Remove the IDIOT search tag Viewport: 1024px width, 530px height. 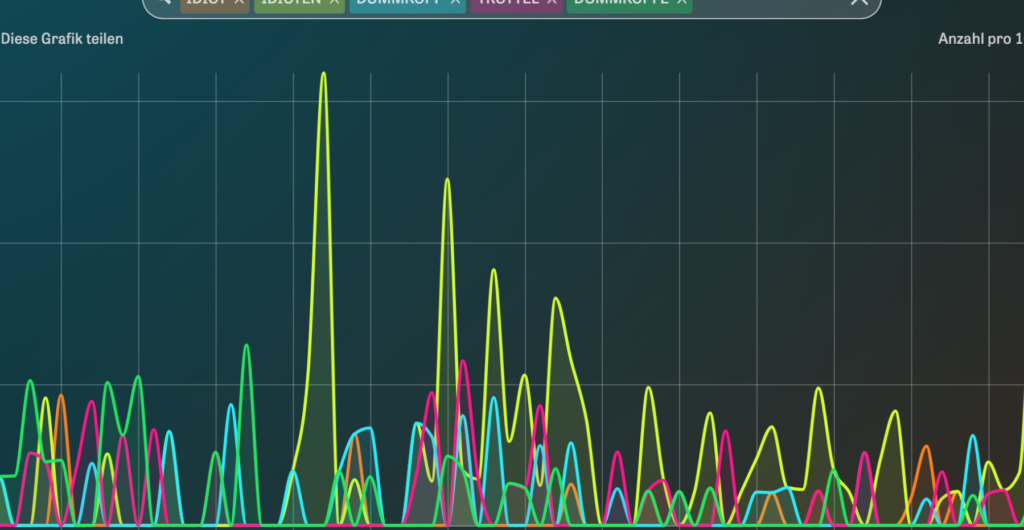pyautogui.click(x=238, y=3)
